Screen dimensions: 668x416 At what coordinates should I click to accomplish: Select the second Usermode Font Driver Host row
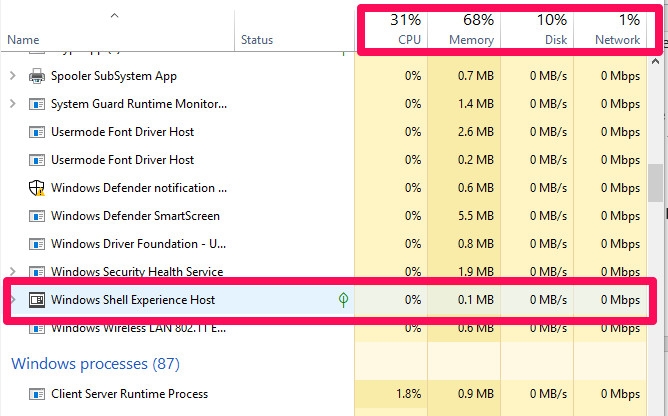click(x=177, y=160)
